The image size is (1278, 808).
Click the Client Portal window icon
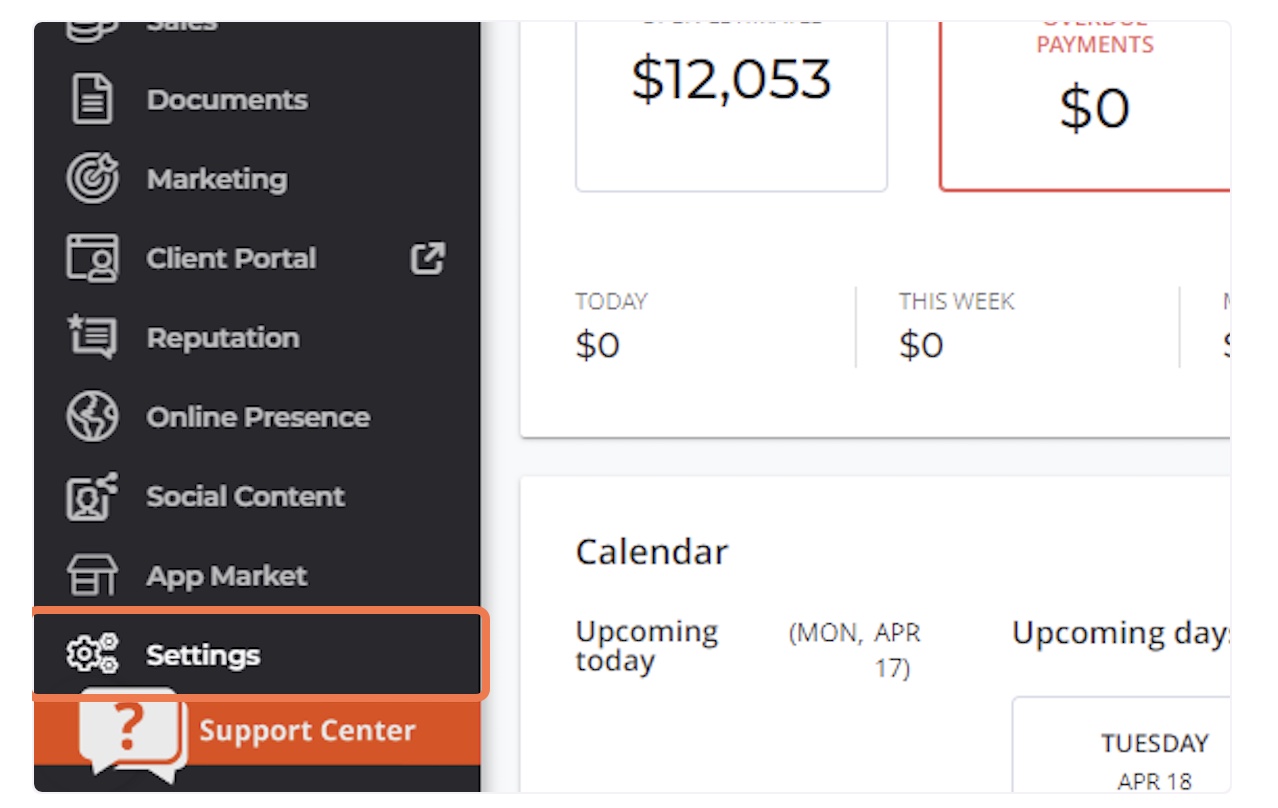tap(92, 258)
